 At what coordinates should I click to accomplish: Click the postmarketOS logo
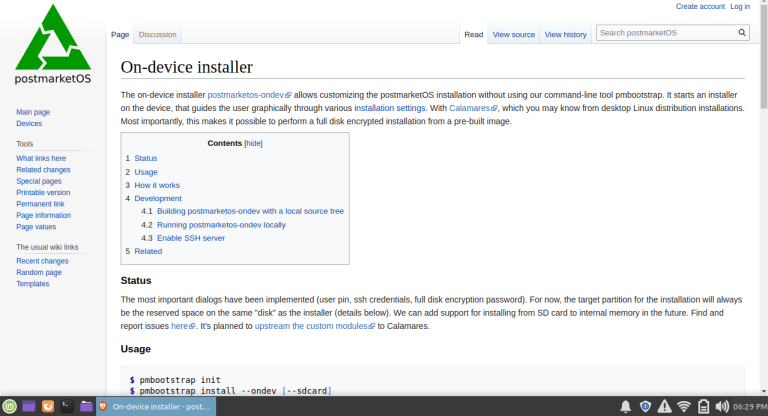53,44
